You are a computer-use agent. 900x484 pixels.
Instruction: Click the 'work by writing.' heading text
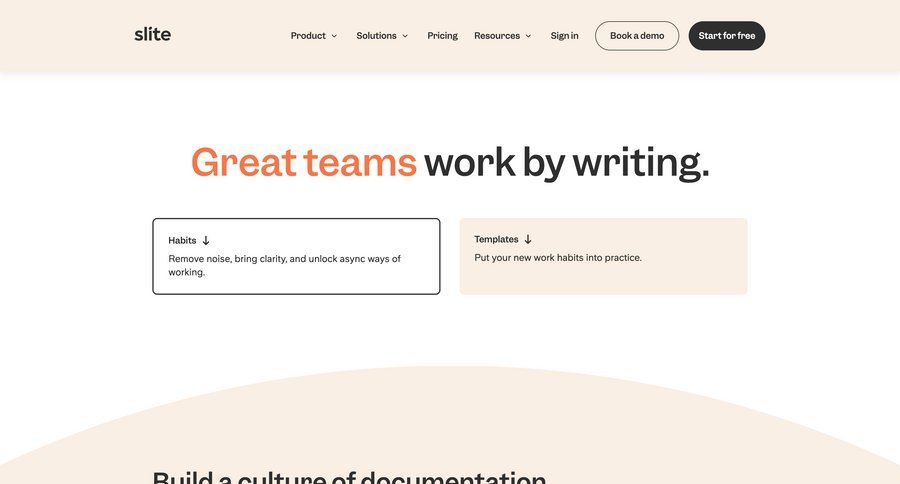566,162
